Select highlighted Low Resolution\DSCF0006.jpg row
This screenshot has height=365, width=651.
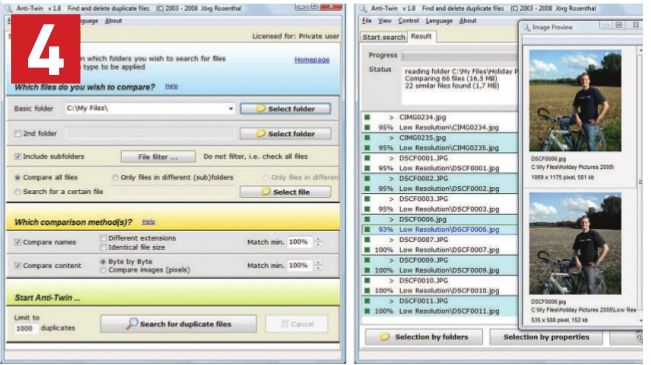440,230
